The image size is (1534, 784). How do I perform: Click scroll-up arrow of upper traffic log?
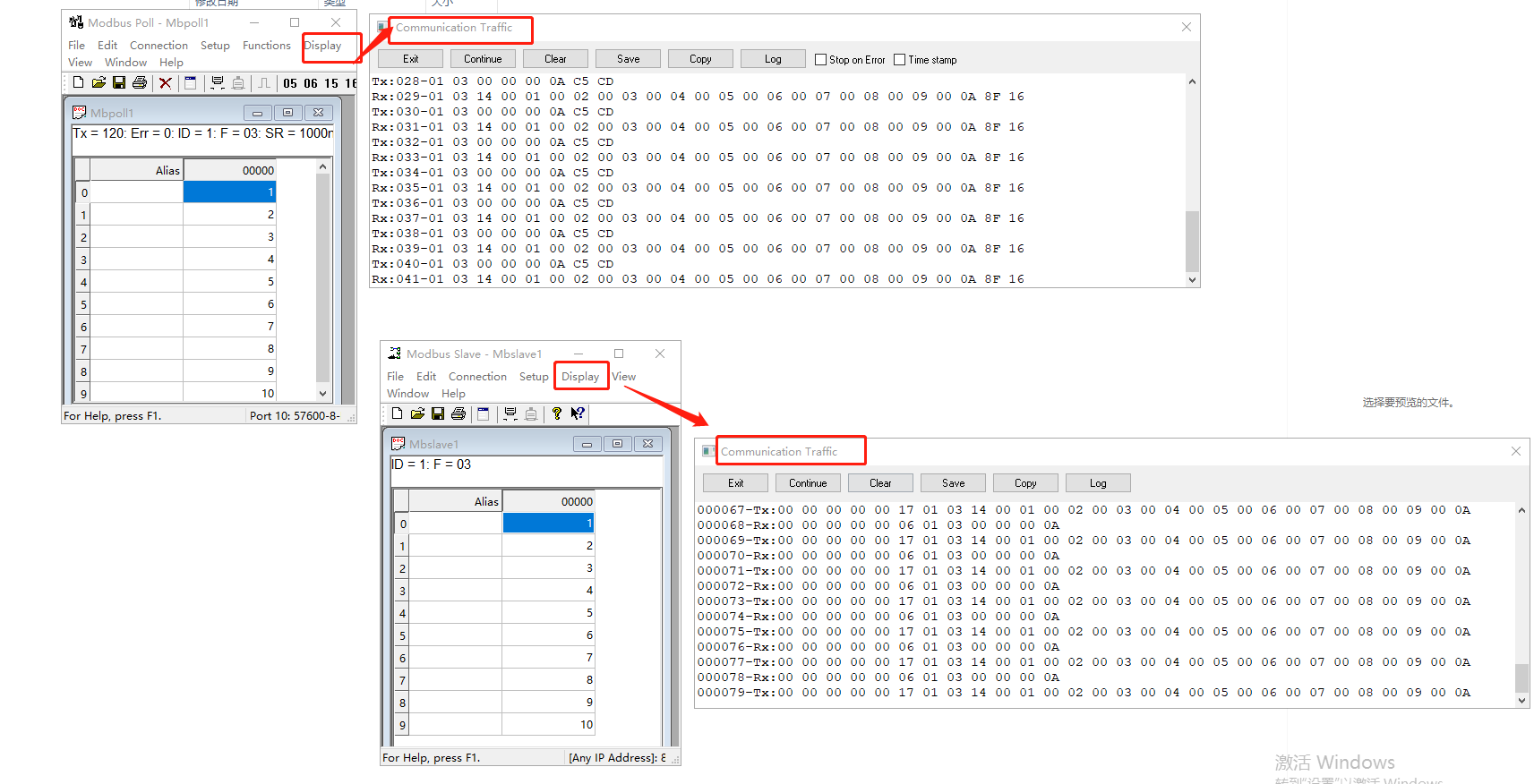pyautogui.click(x=1192, y=82)
